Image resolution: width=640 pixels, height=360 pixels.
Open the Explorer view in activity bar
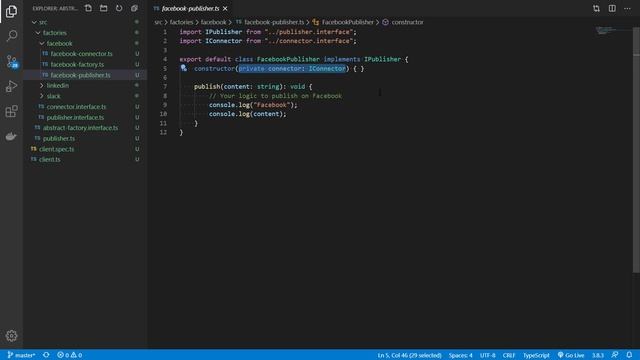(11, 11)
